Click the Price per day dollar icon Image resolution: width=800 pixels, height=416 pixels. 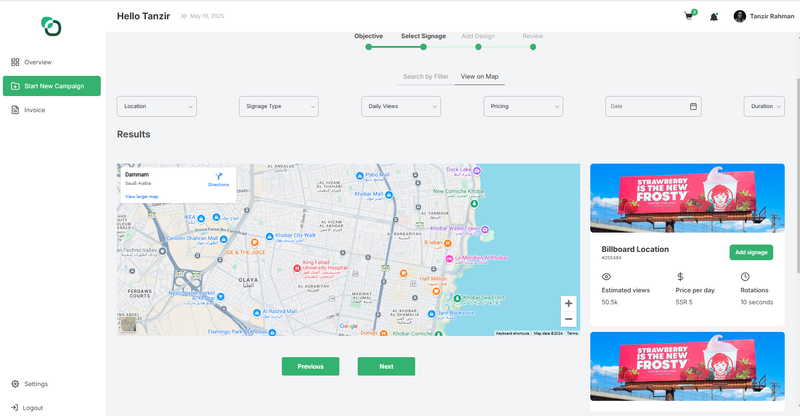[680, 277]
